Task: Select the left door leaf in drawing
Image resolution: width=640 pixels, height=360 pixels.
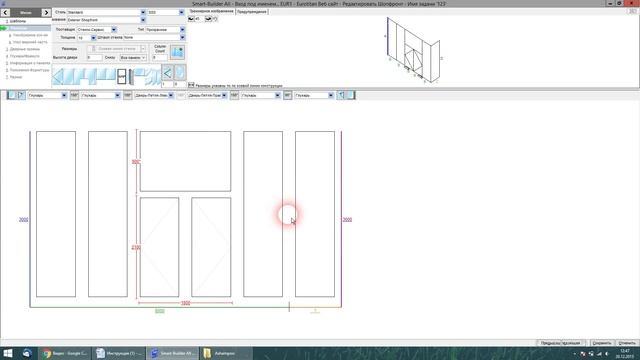Action: [x=160, y=247]
